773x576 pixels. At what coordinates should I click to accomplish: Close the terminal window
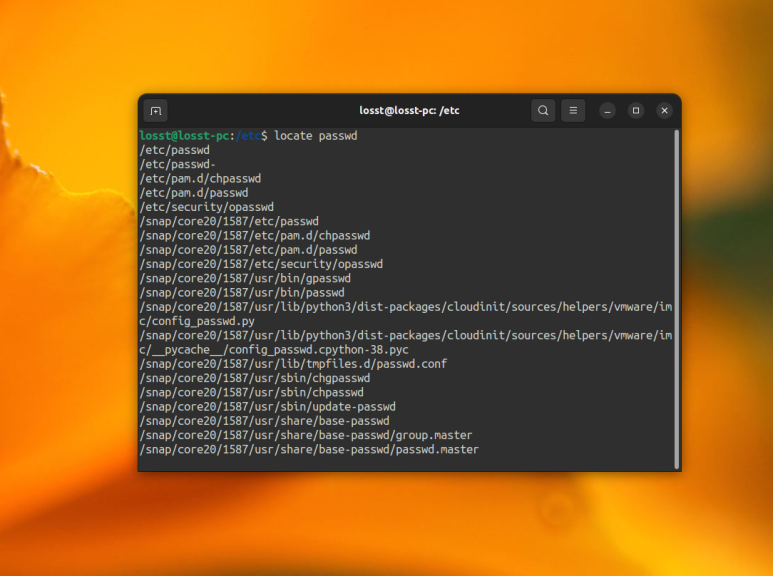coord(665,110)
